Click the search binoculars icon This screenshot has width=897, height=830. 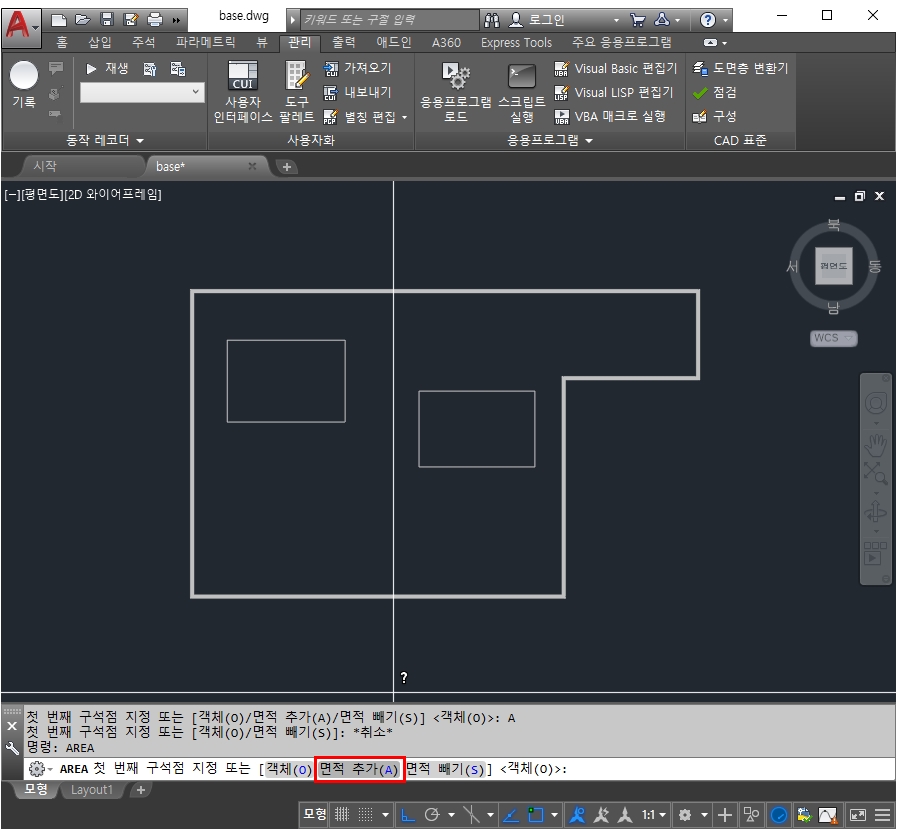[x=492, y=21]
